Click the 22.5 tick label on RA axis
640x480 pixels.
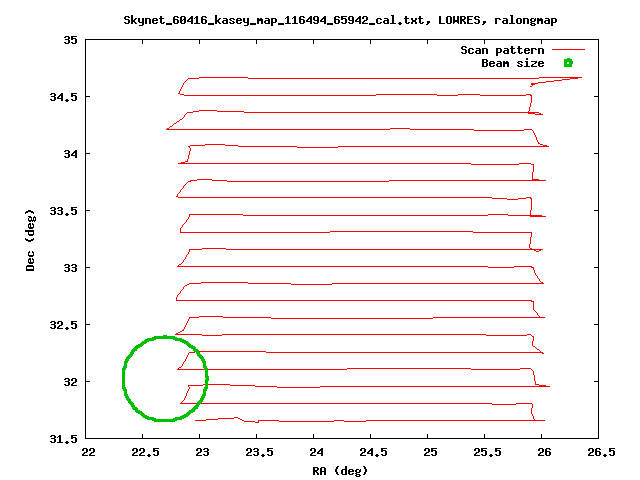[144, 453]
